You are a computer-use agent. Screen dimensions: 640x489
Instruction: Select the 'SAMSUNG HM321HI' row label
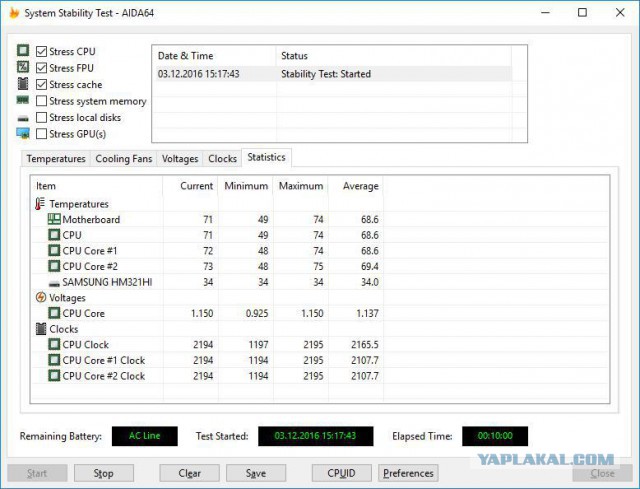(x=107, y=282)
